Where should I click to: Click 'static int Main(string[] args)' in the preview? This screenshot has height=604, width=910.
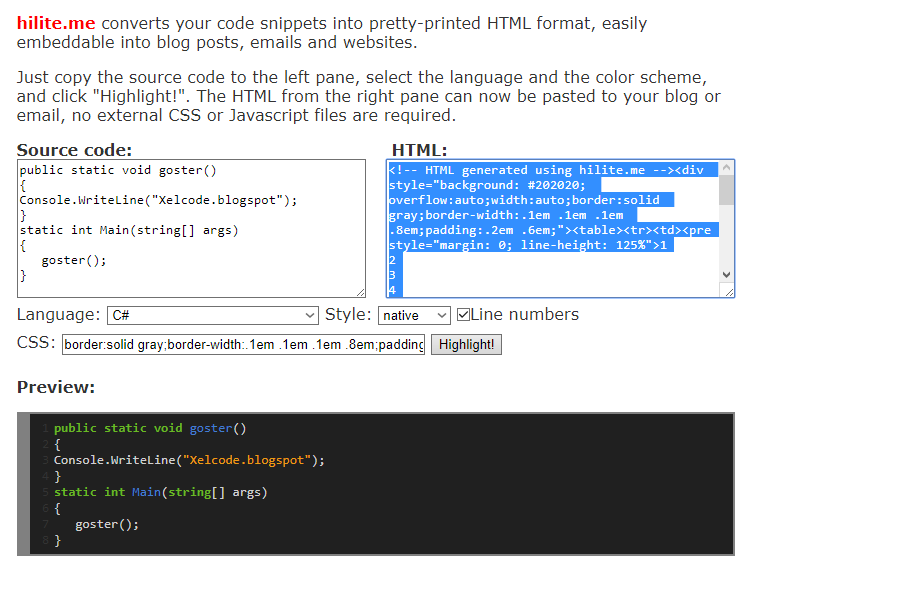[x=161, y=492]
